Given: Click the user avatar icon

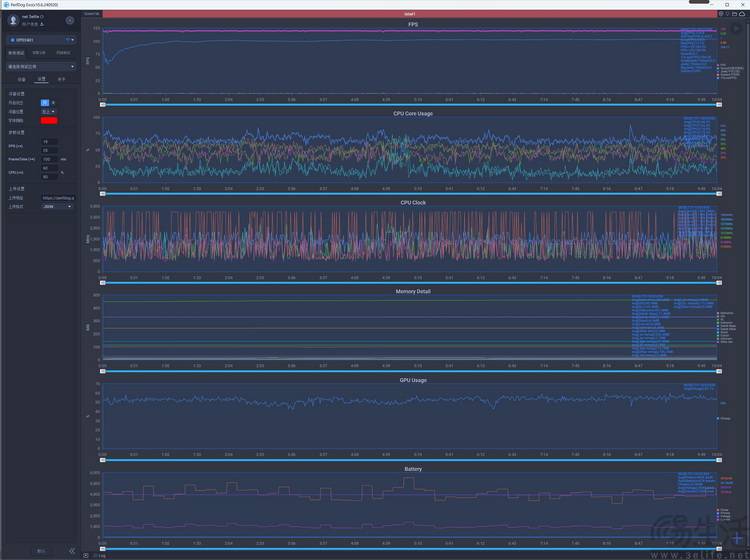Looking at the screenshot, I should pyautogui.click(x=14, y=19).
